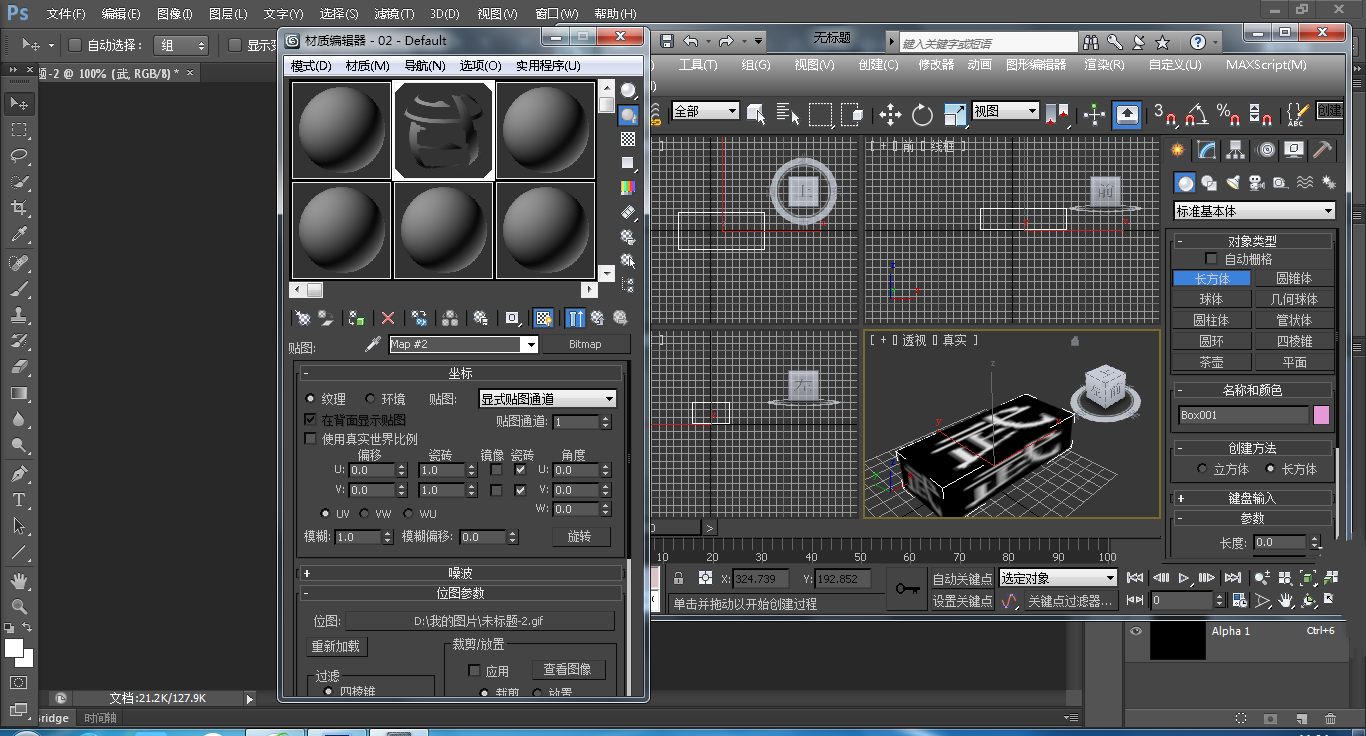Select the Photoshop Hand tool

click(x=19, y=580)
